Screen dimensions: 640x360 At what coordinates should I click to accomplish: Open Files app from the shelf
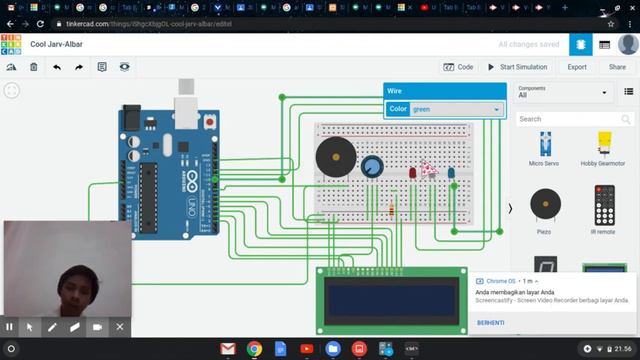click(x=333, y=349)
